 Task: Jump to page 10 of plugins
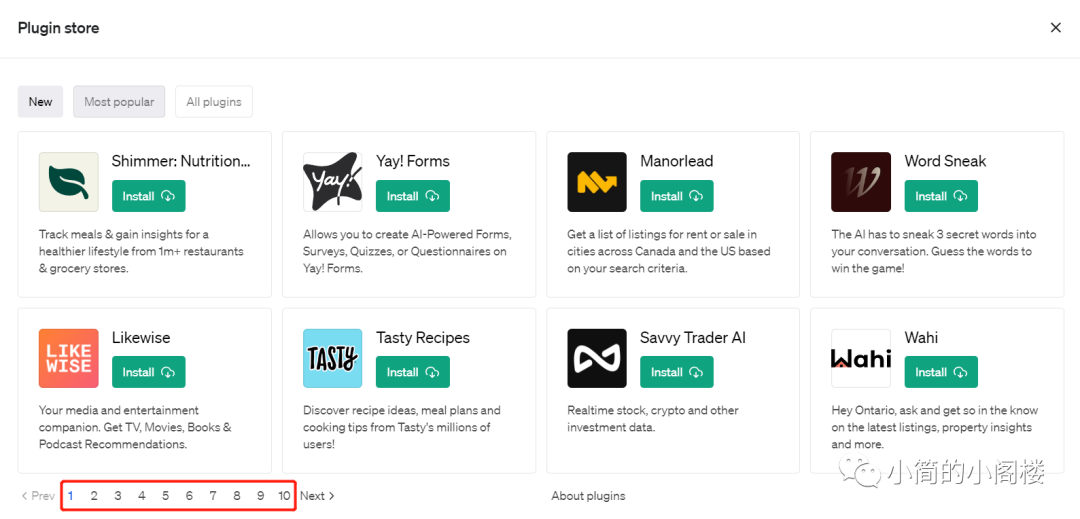pyautogui.click(x=284, y=496)
